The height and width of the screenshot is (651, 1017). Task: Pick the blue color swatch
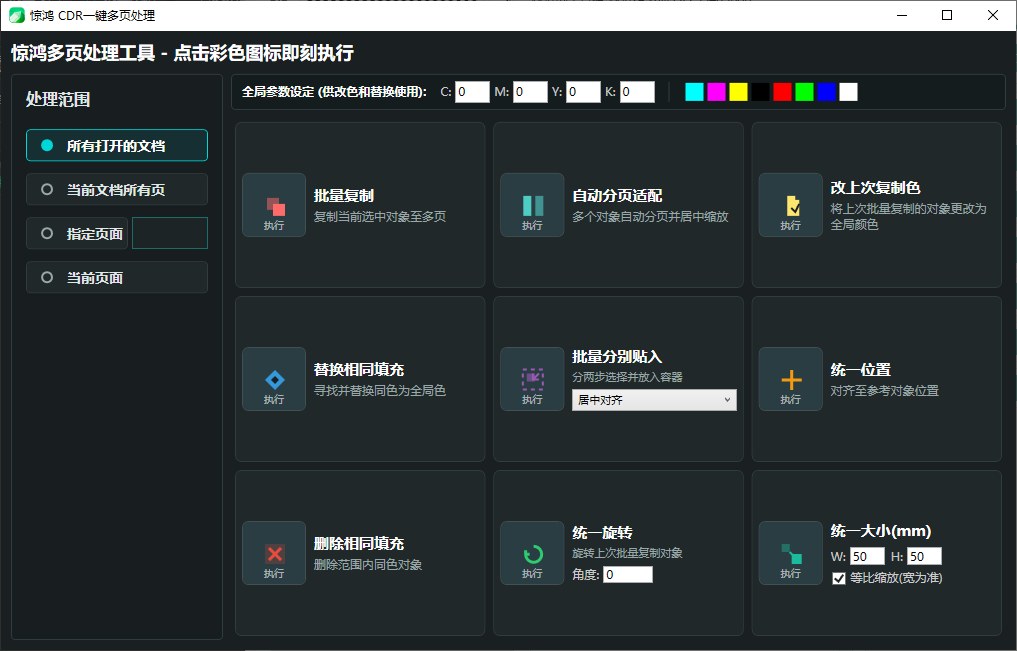826,92
